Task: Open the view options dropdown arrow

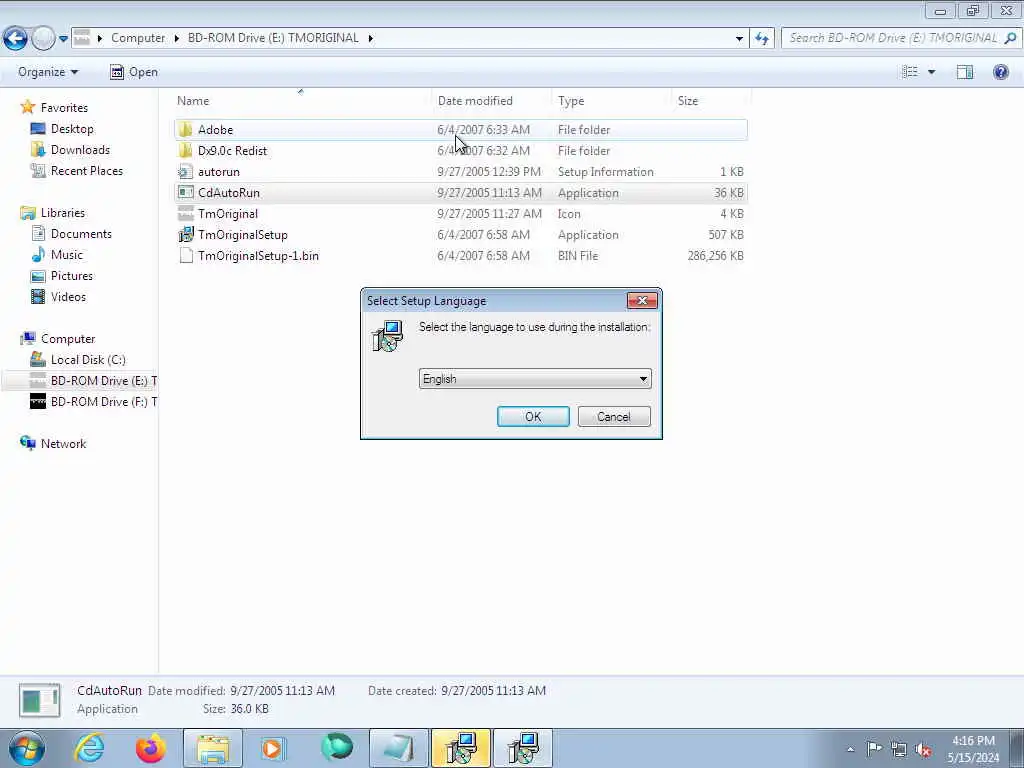Action: (931, 72)
